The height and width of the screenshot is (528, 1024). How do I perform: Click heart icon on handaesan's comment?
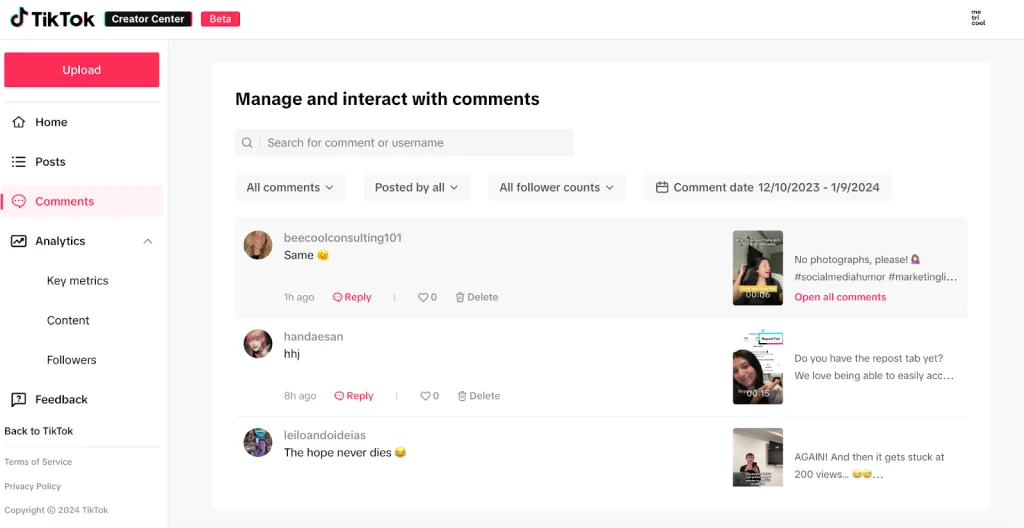pyautogui.click(x=425, y=396)
